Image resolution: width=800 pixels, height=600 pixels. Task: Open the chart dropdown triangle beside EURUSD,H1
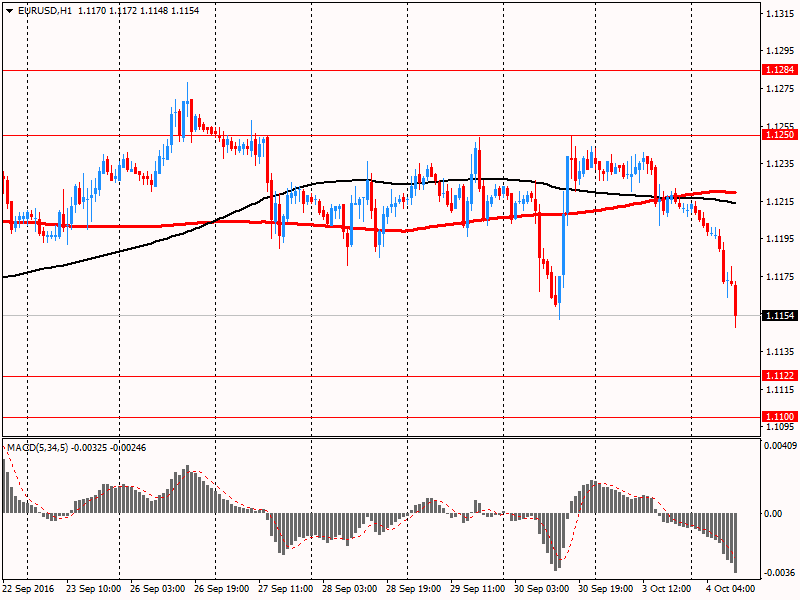[9, 11]
